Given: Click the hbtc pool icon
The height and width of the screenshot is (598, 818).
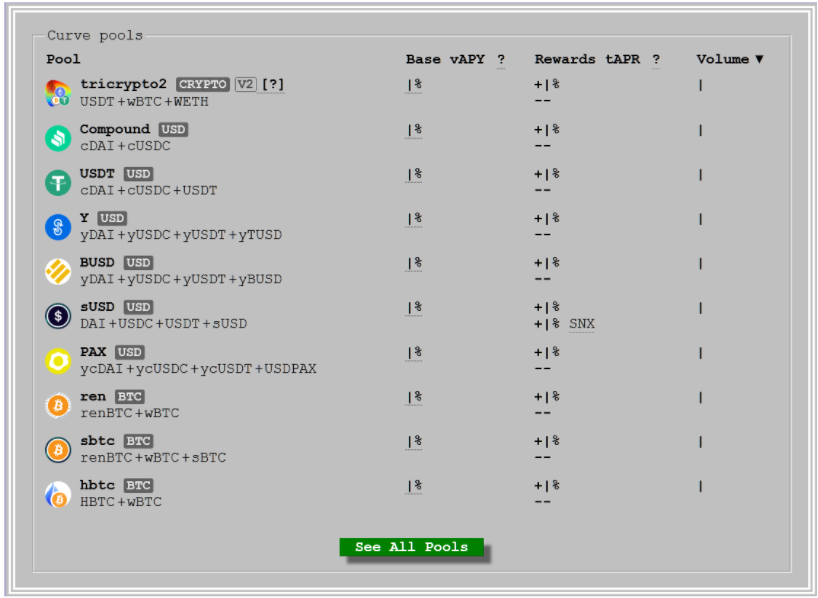Looking at the screenshot, I should tap(58, 494).
